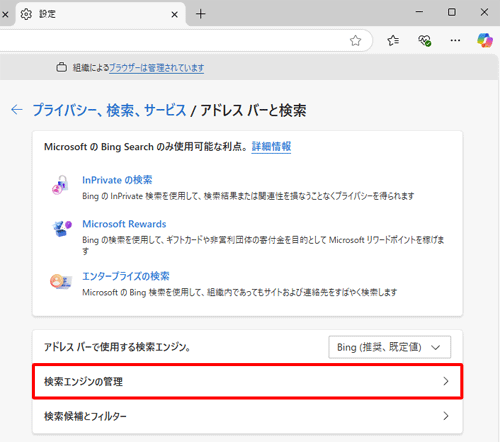Click the 検索候補とフィルター label text
The height and width of the screenshot is (442, 500).
tap(85, 416)
